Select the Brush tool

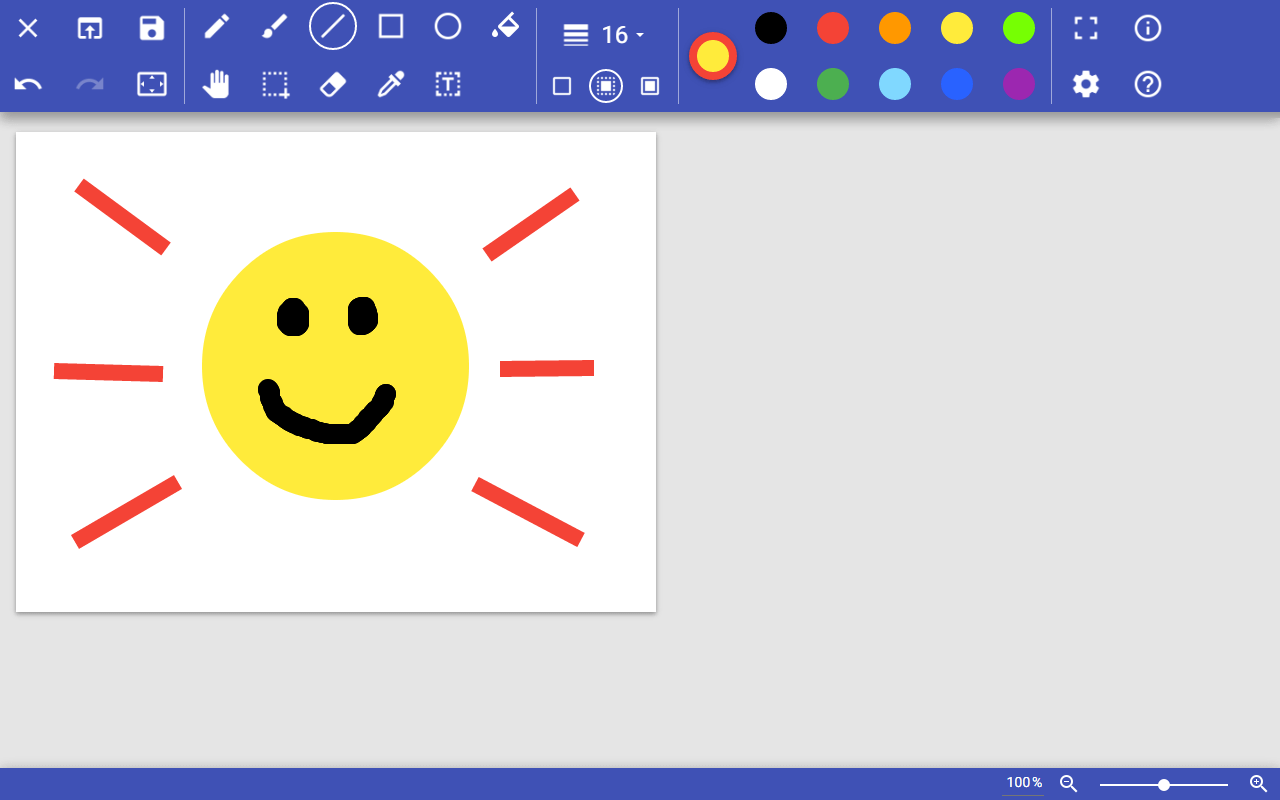[275, 27]
